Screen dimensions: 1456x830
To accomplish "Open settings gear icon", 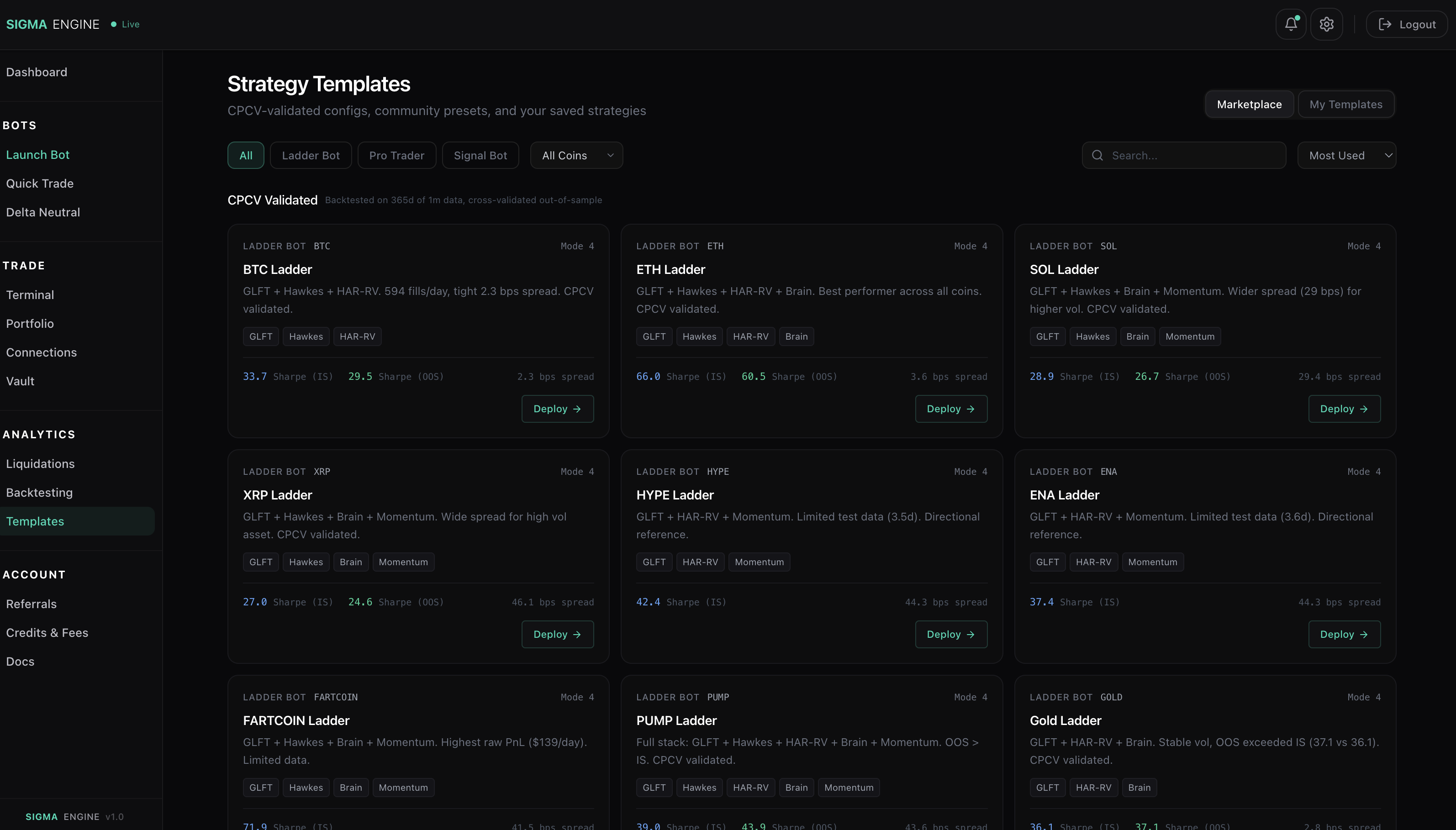I will [1326, 24].
